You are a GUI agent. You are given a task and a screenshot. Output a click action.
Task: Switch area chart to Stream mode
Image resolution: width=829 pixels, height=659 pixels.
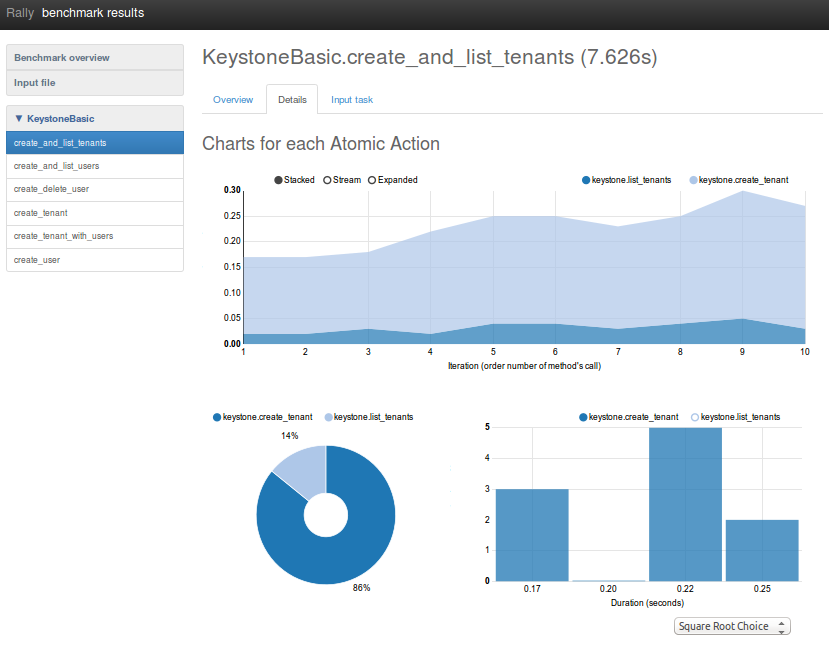(x=327, y=180)
